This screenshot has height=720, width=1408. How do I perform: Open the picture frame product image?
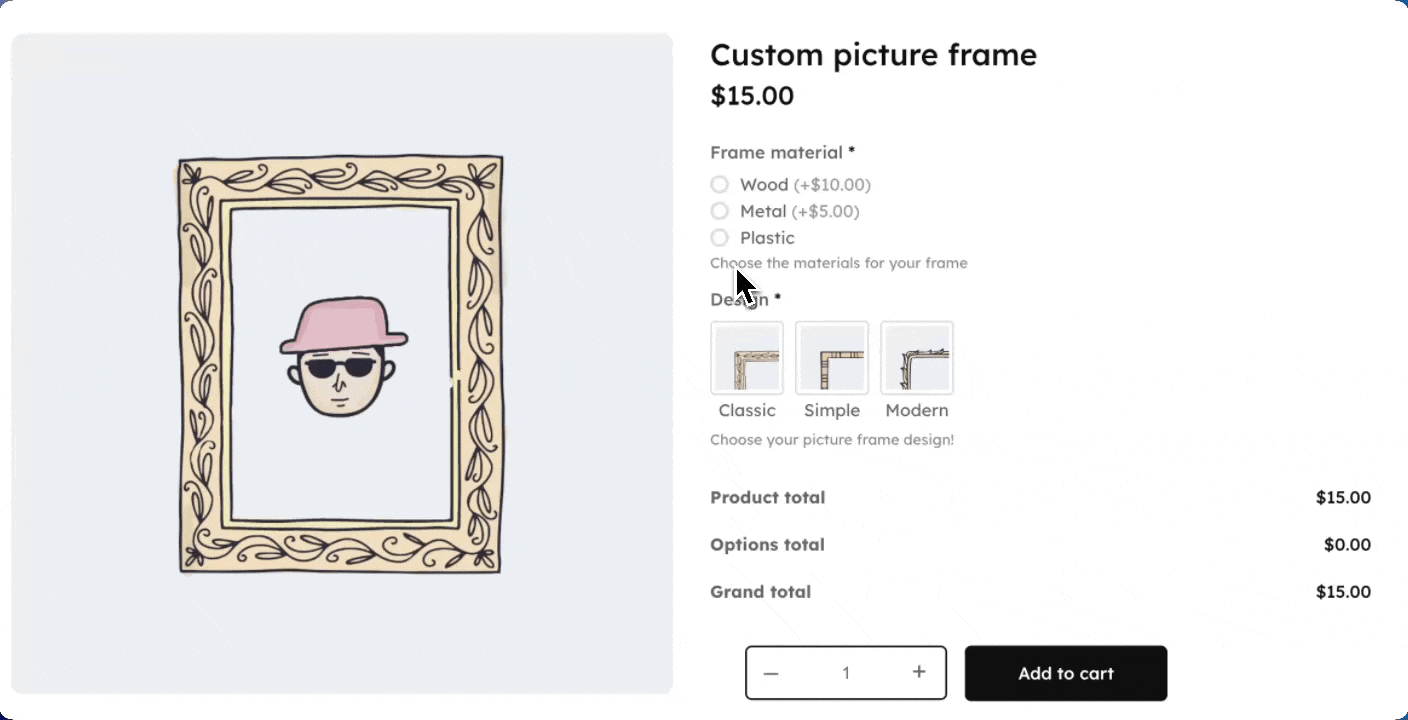341,364
